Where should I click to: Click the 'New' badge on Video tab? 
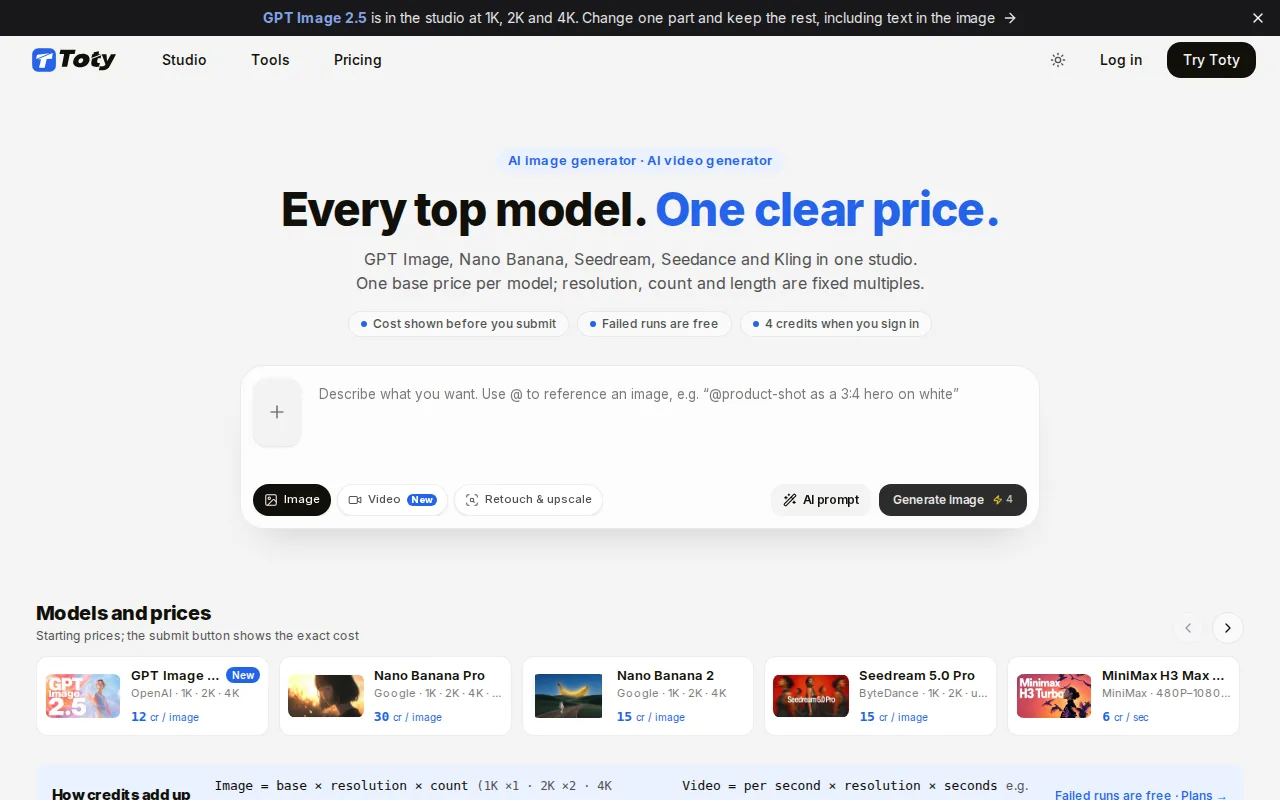[x=422, y=500]
